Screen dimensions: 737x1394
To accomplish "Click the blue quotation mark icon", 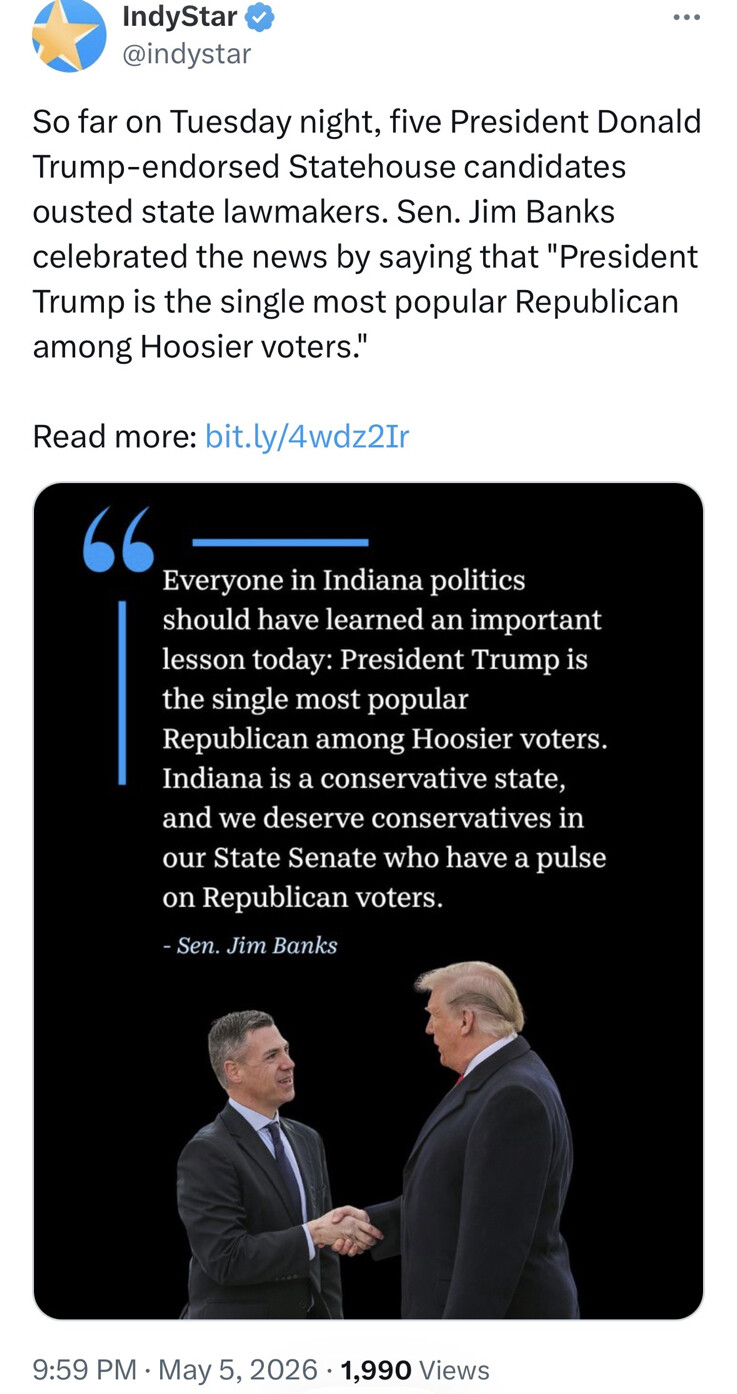I will pyautogui.click(x=119, y=539).
